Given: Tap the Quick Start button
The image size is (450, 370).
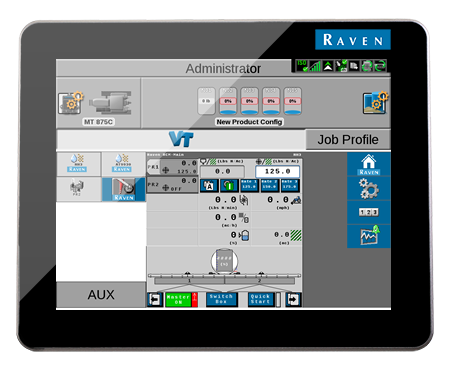Looking at the screenshot, I should [x=261, y=299].
